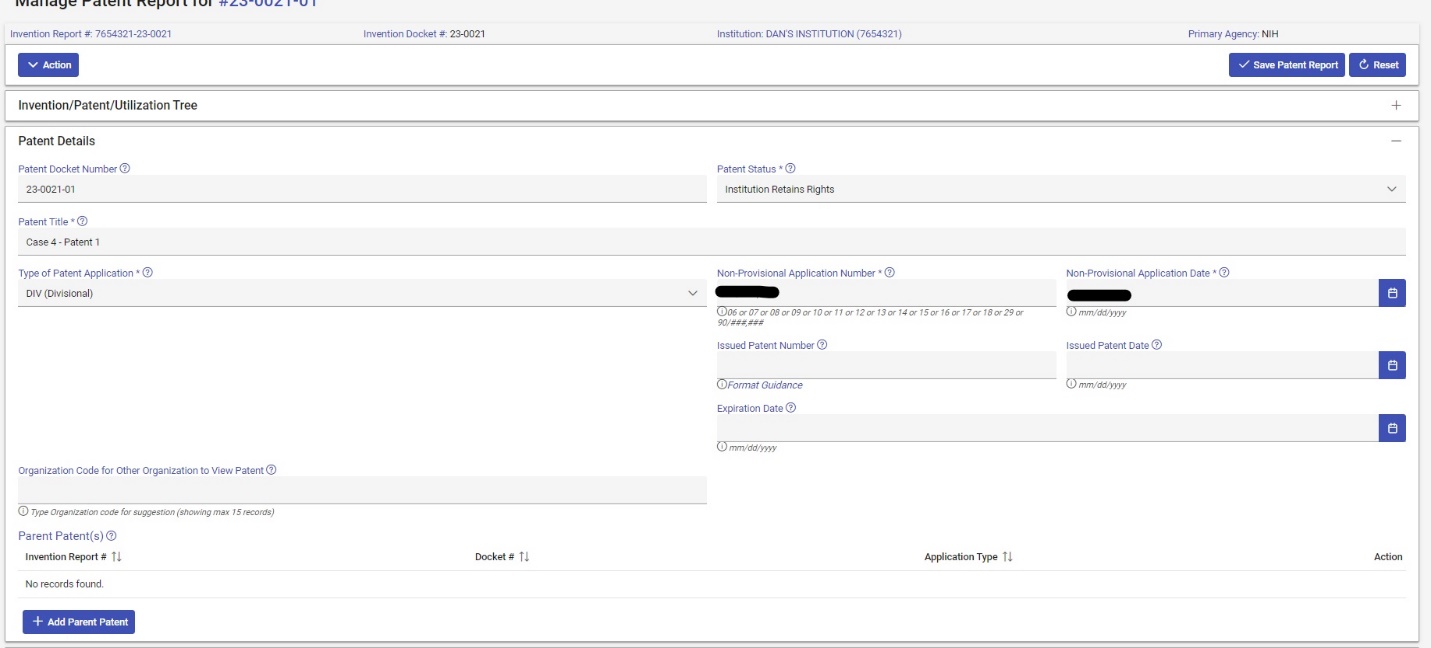Image resolution: width=1431 pixels, height=648 pixels.
Task: Click the Patent Docket Number field
Action: (362, 189)
